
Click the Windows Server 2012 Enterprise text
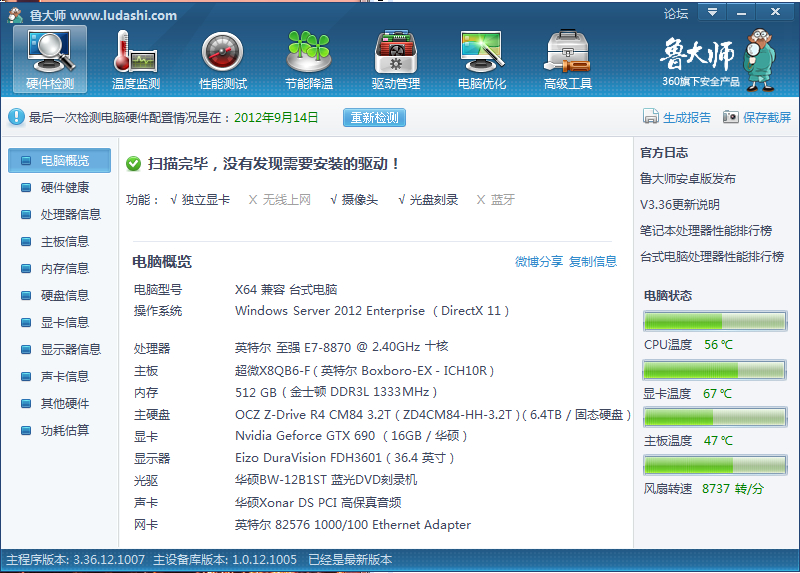[x=330, y=311]
